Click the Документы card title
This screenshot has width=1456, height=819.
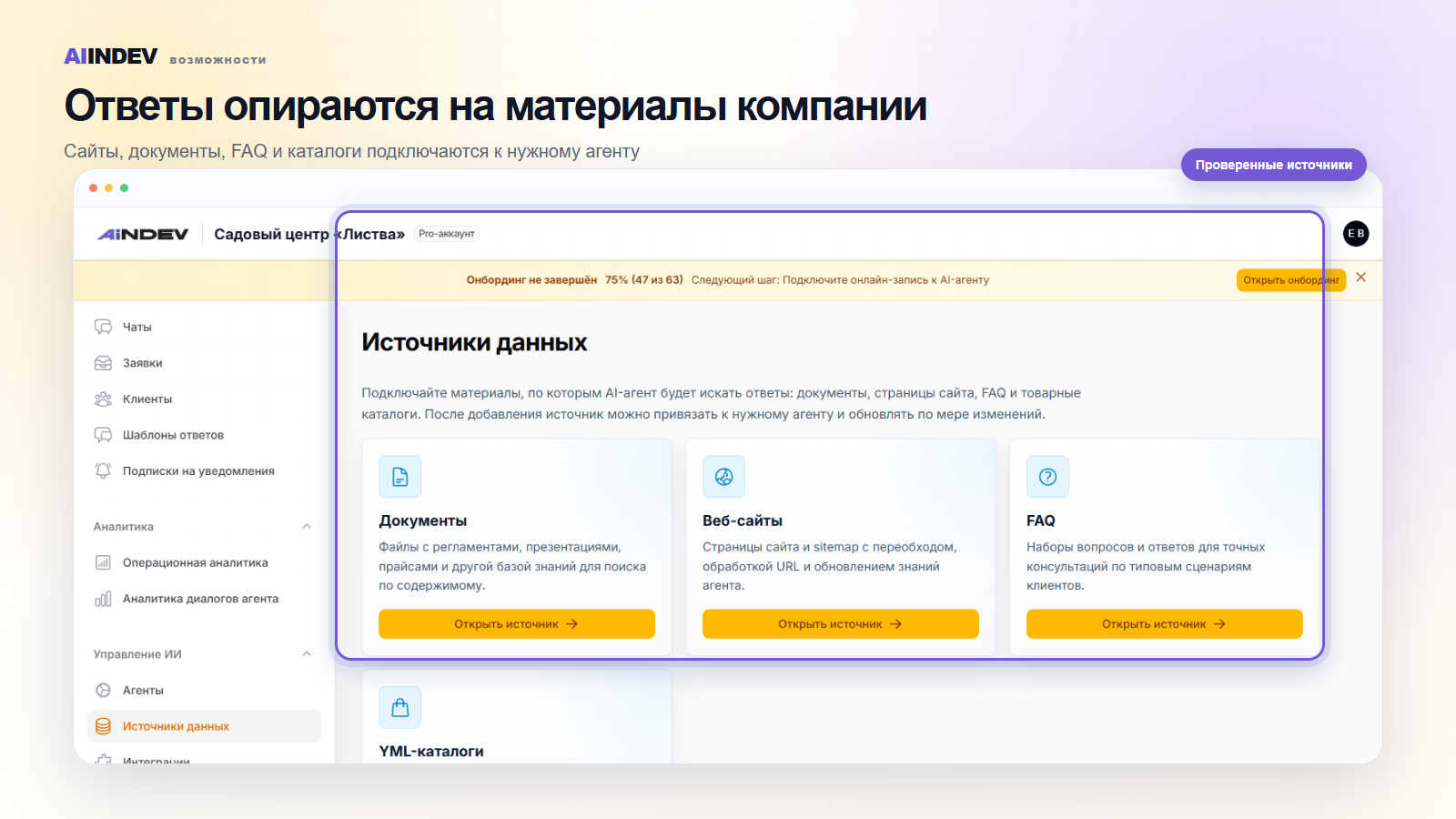(x=423, y=521)
